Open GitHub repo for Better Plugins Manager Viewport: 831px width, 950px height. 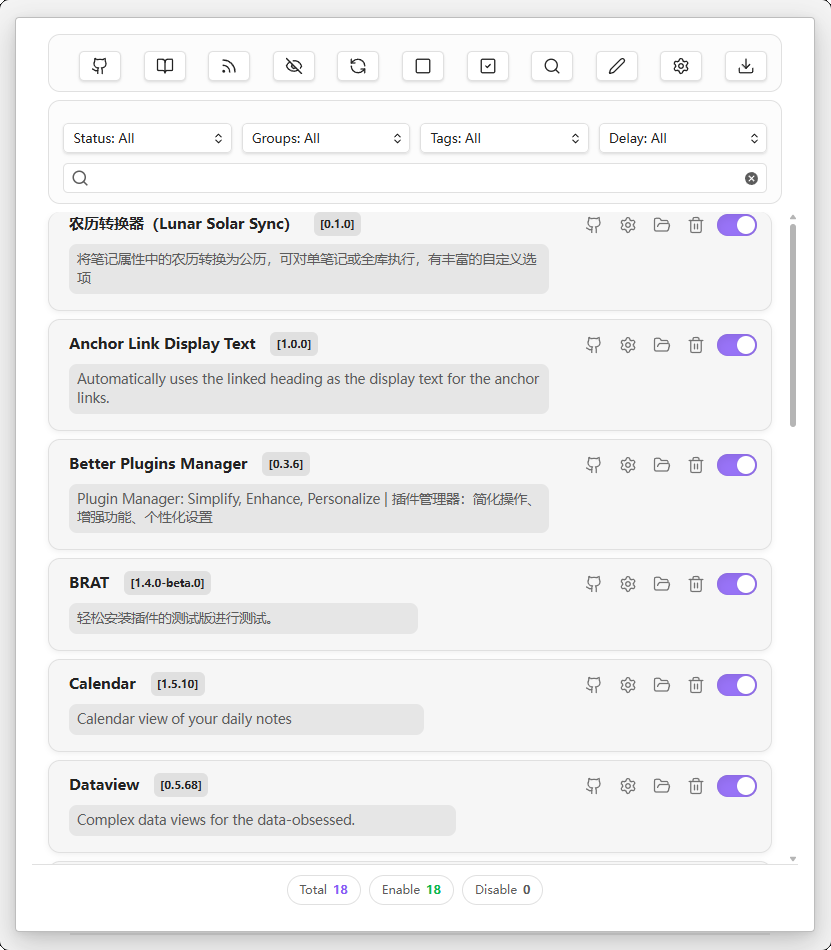click(x=594, y=465)
